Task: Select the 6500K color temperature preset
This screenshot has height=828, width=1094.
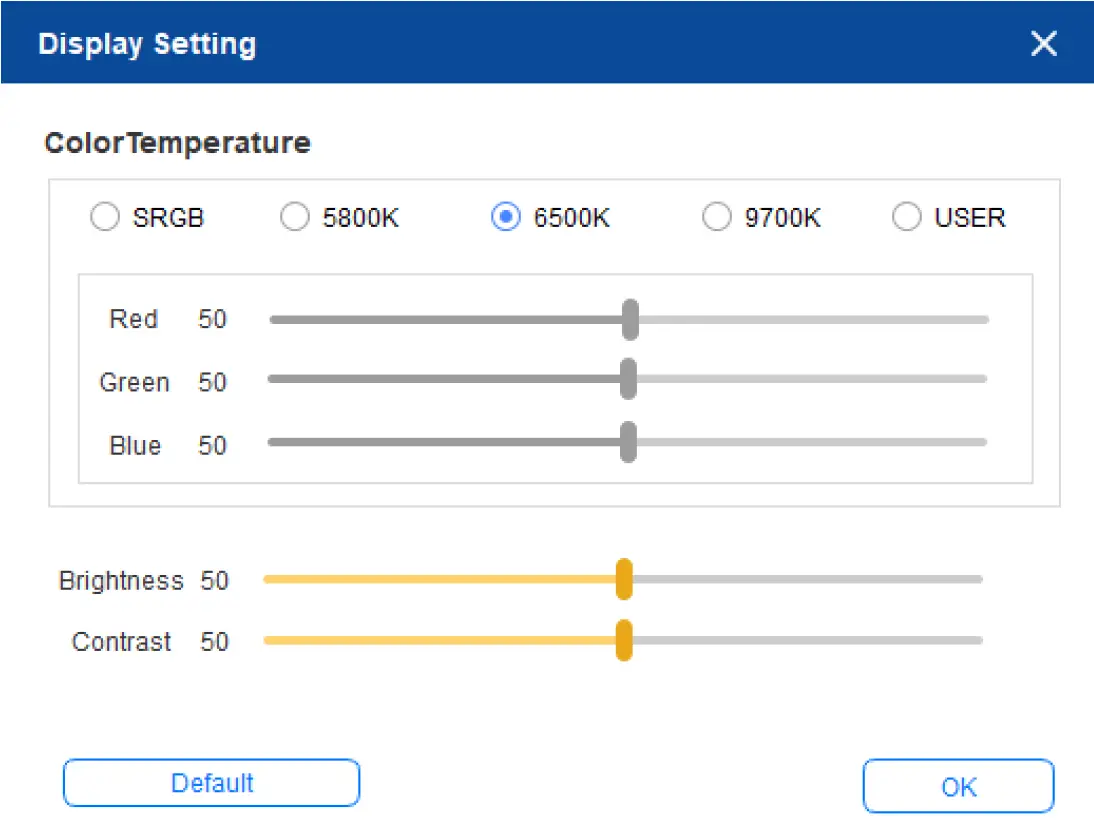Action: click(507, 217)
